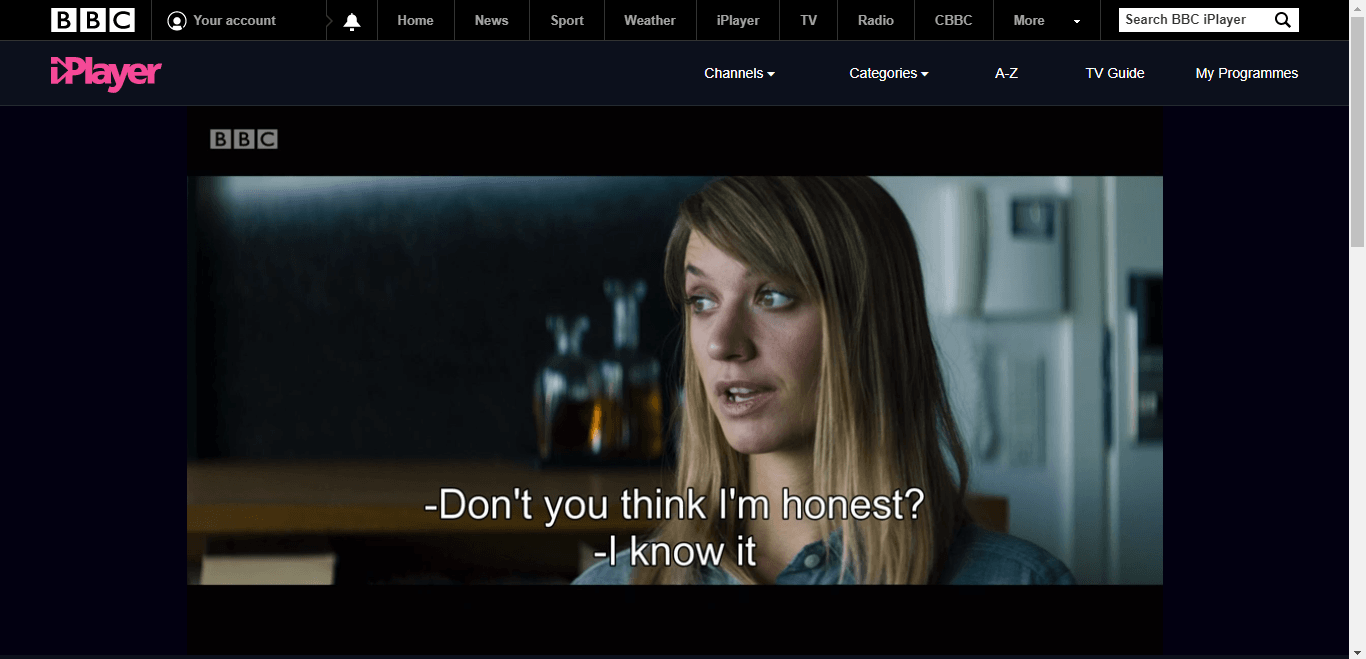Click the BBC watermark above the video

point(244,139)
